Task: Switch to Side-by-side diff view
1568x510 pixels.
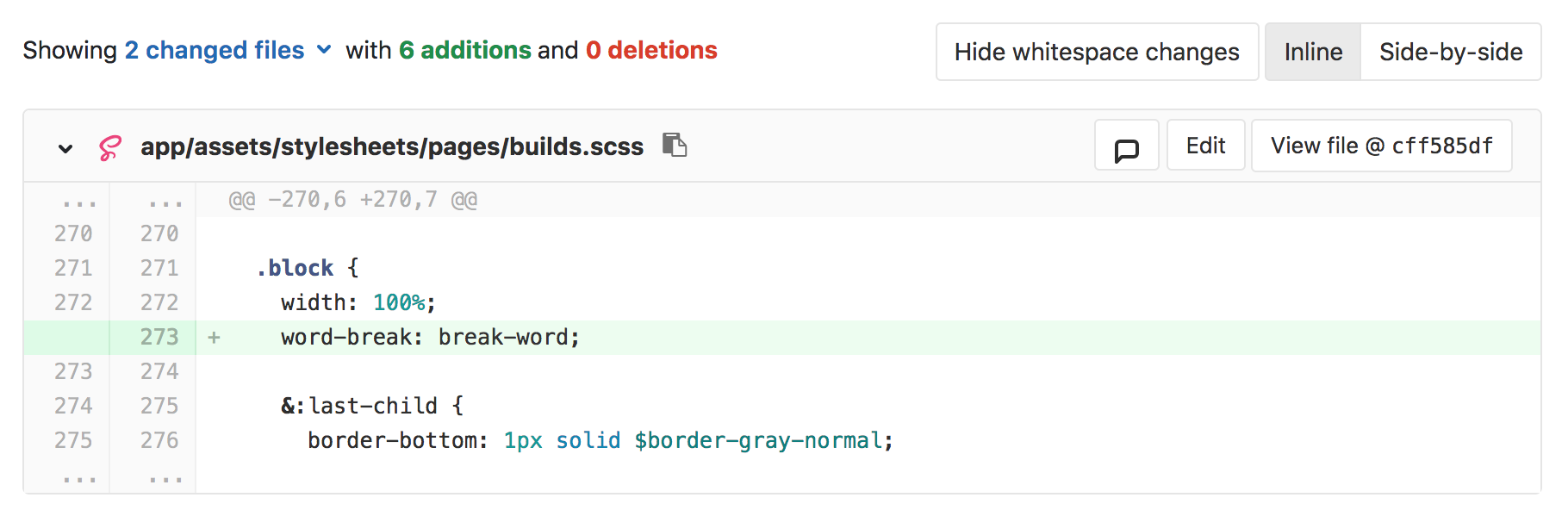Action: (x=1451, y=52)
